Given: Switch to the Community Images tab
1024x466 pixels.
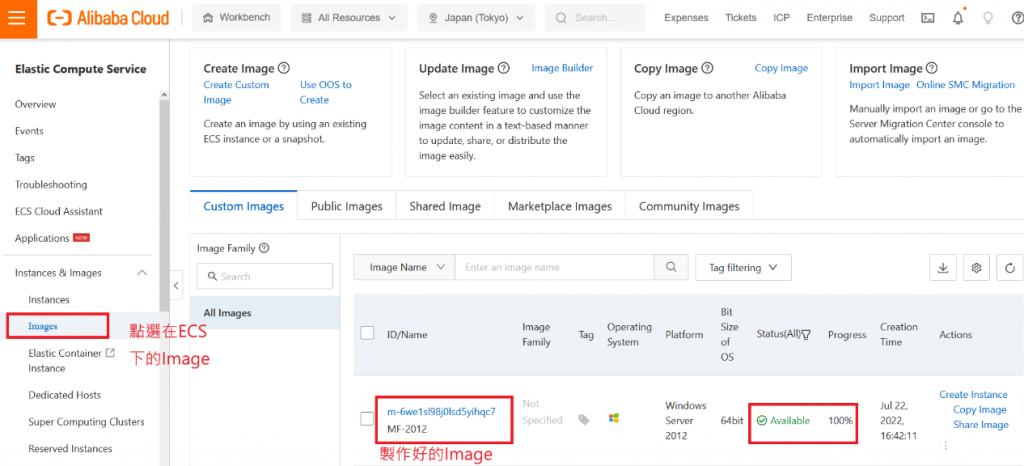Looking at the screenshot, I should tap(689, 206).
